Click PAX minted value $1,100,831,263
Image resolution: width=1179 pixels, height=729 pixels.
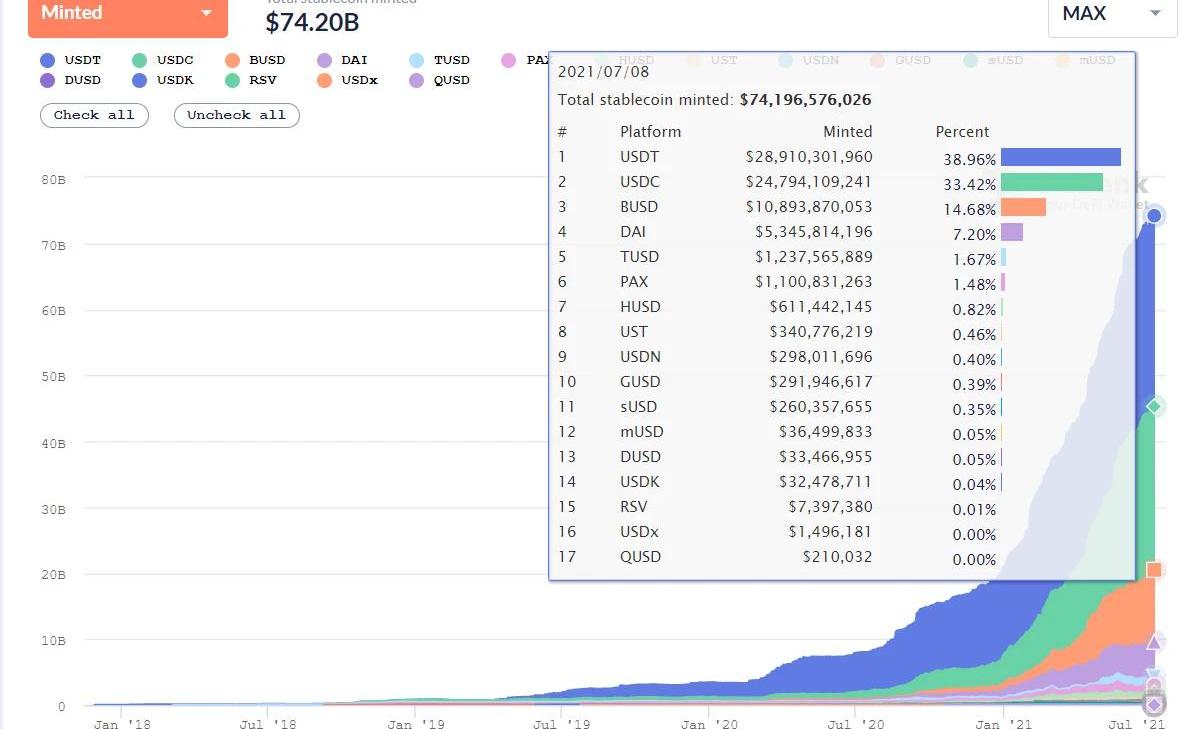point(814,282)
